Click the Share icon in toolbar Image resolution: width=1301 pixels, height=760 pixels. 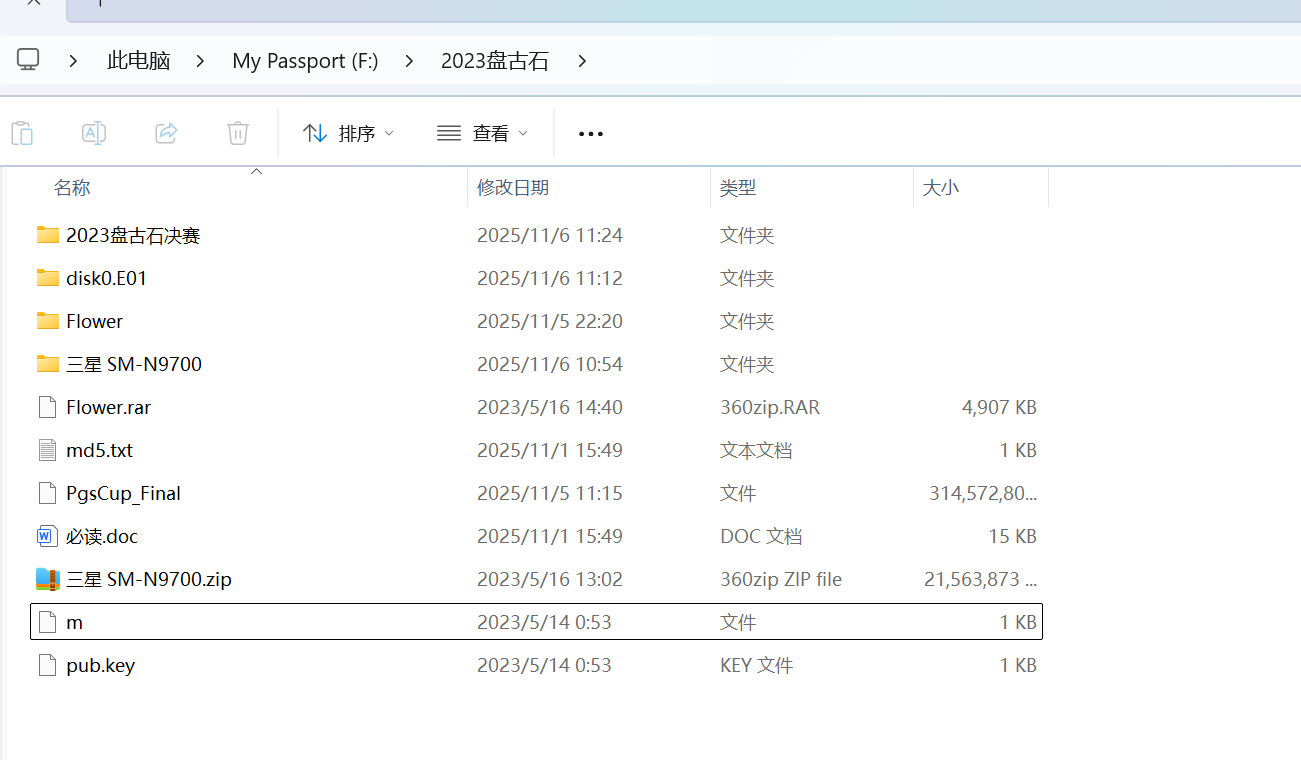166,133
